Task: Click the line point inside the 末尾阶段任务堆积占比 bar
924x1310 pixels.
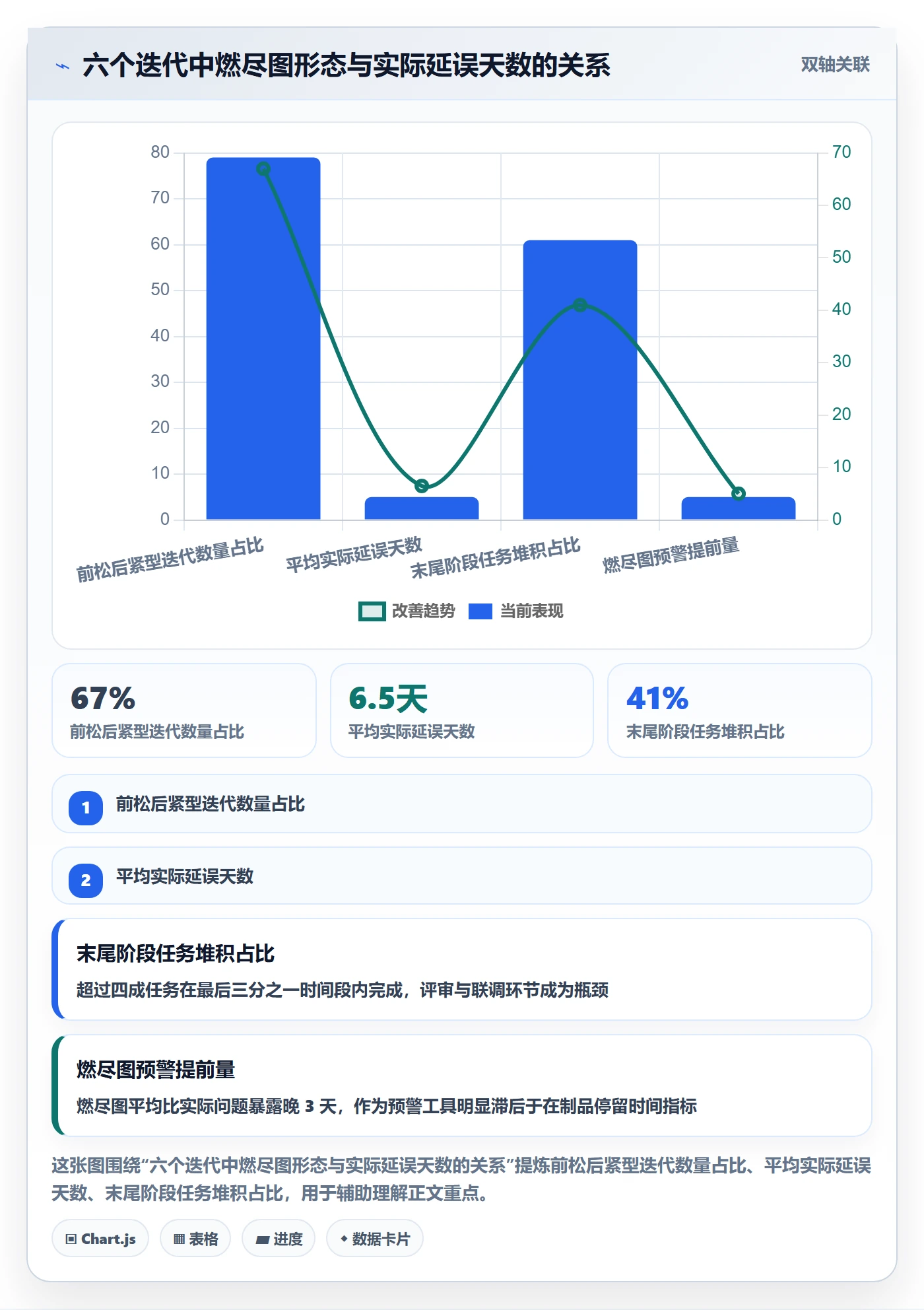Action: [x=580, y=305]
